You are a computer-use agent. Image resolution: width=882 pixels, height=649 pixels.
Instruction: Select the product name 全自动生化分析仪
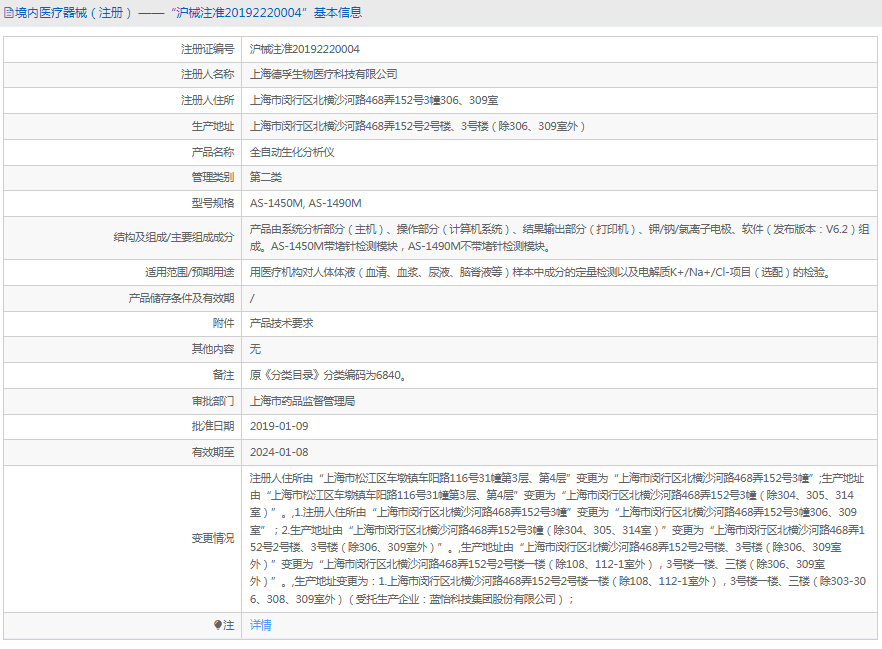(290, 152)
